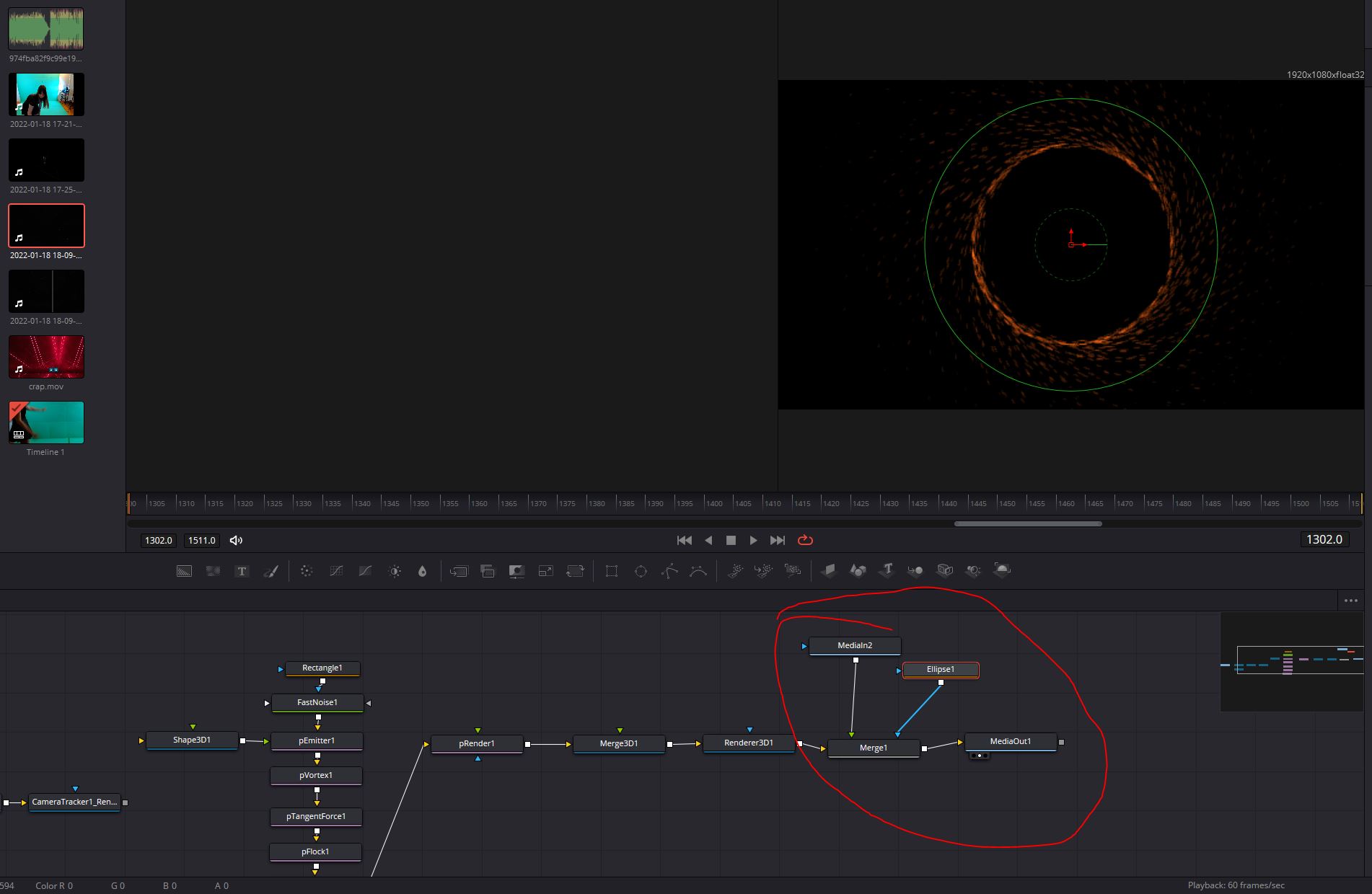This screenshot has width=1372, height=894.
Task: Add a pRender particle node from toolbar
Action: [x=793, y=571]
